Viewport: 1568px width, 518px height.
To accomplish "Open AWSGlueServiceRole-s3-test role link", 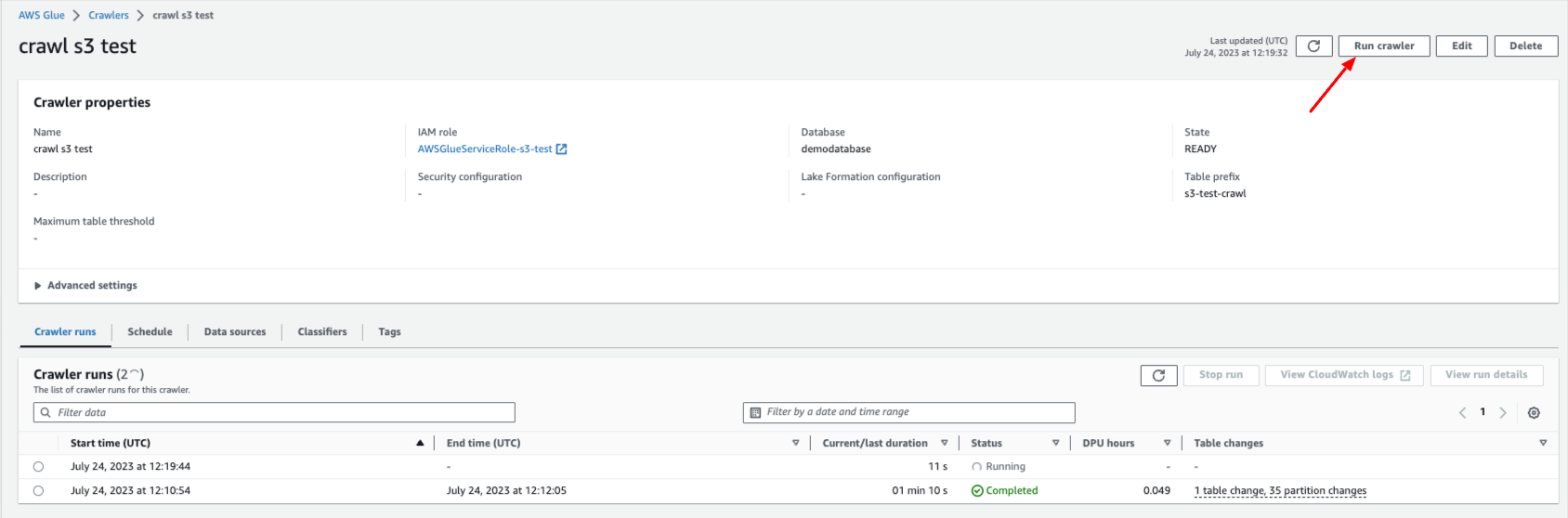I will [x=484, y=149].
